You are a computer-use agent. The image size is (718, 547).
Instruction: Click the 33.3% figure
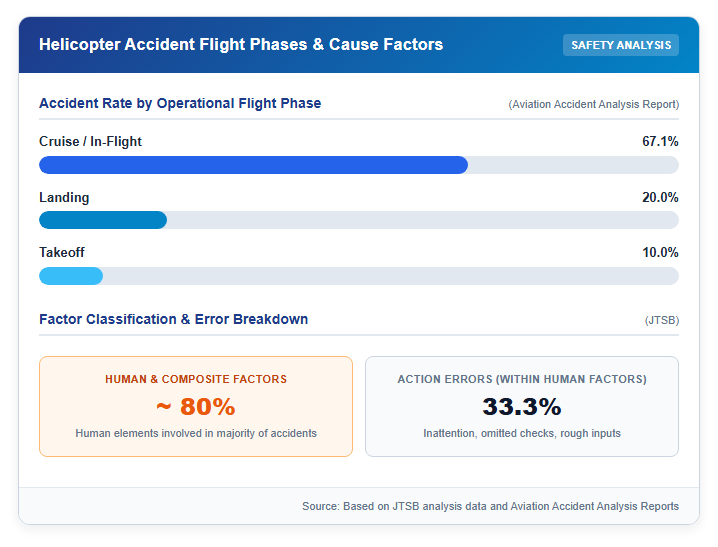522,406
